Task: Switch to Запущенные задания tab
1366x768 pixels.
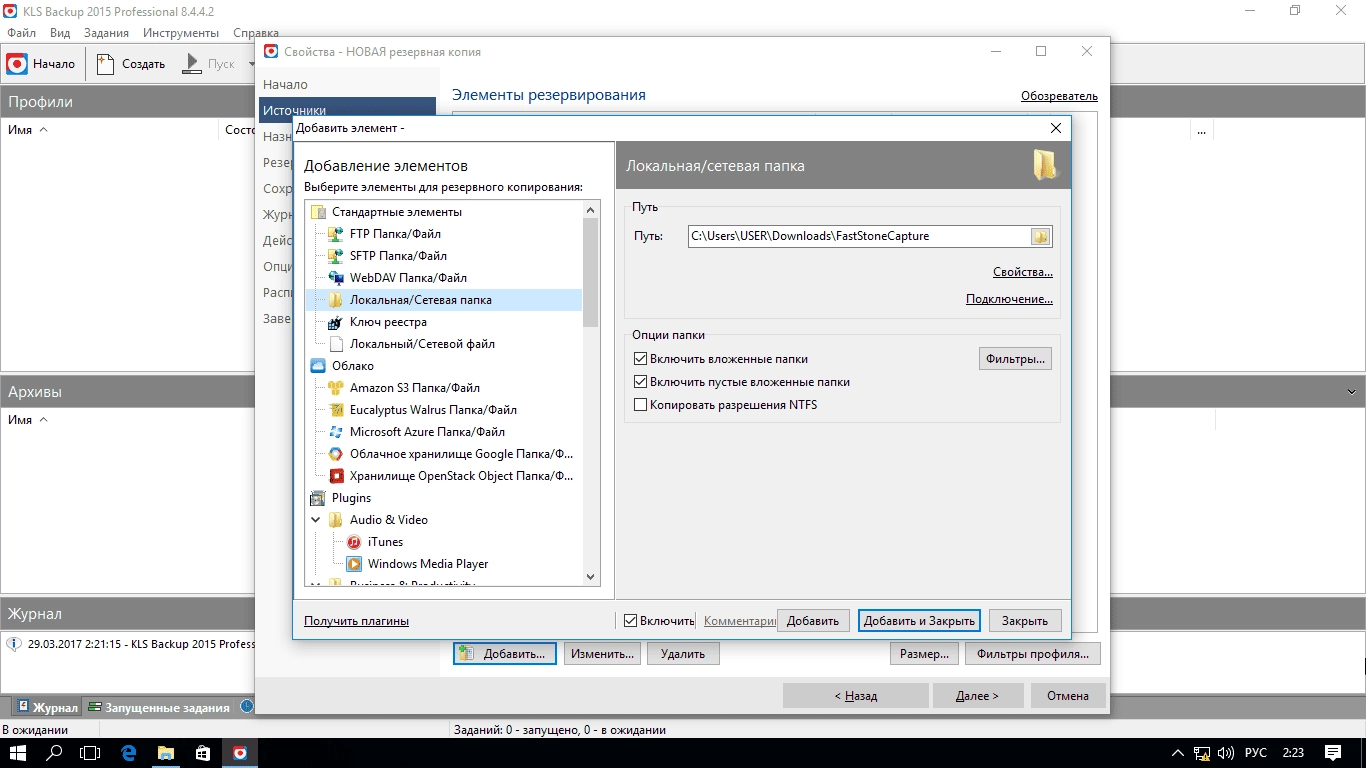Action: (x=158, y=707)
